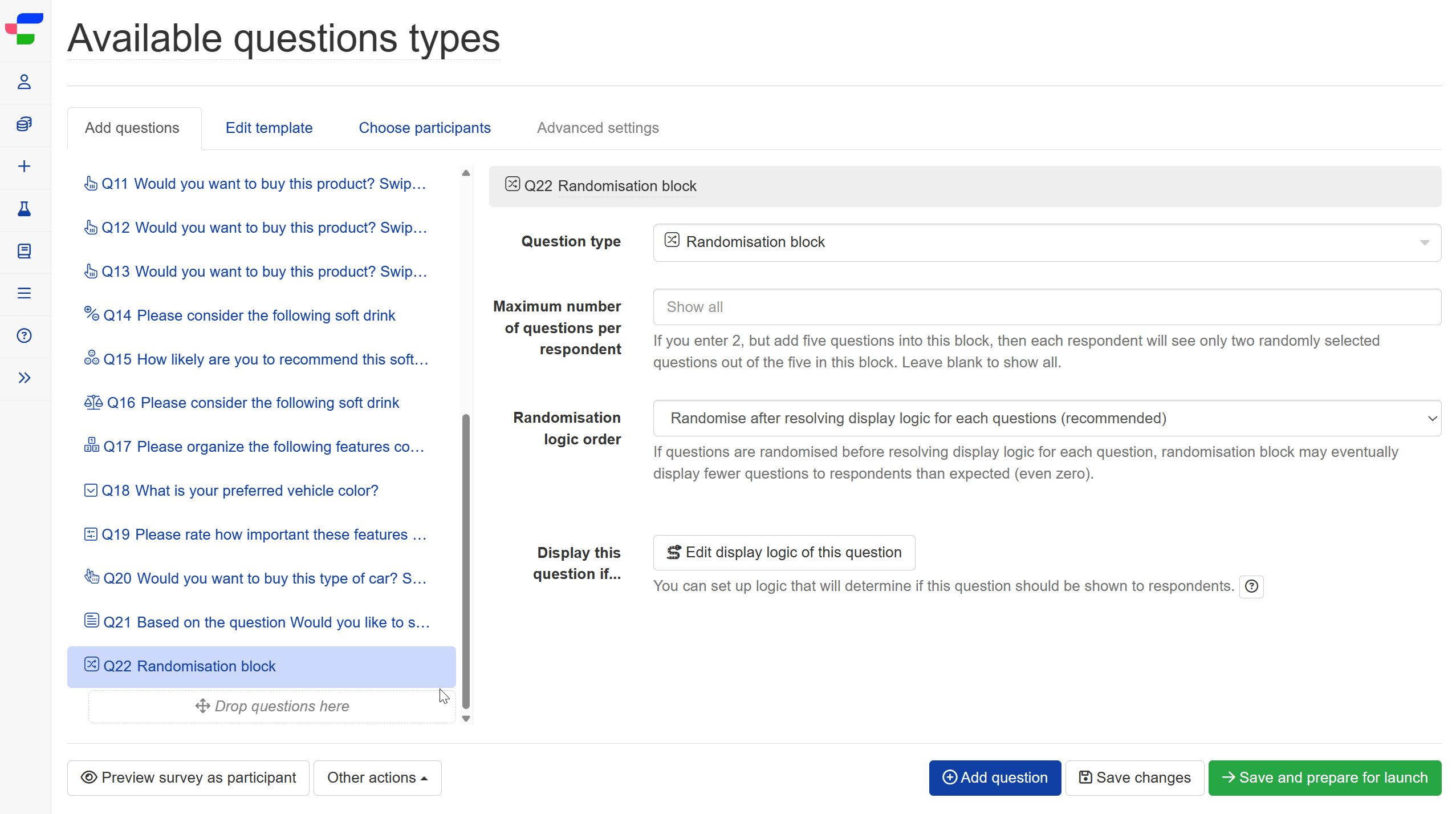Viewport: 1456px width, 814px height.
Task: Select Q13 Would you want to buy this product
Action: coord(262,272)
